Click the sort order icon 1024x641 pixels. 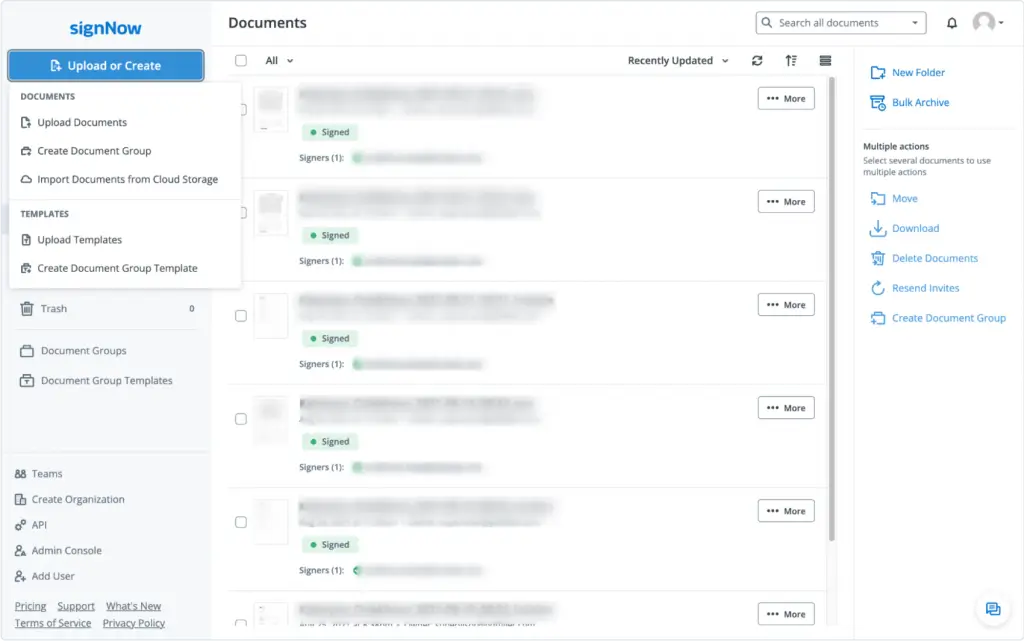pyautogui.click(x=791, y=61)
